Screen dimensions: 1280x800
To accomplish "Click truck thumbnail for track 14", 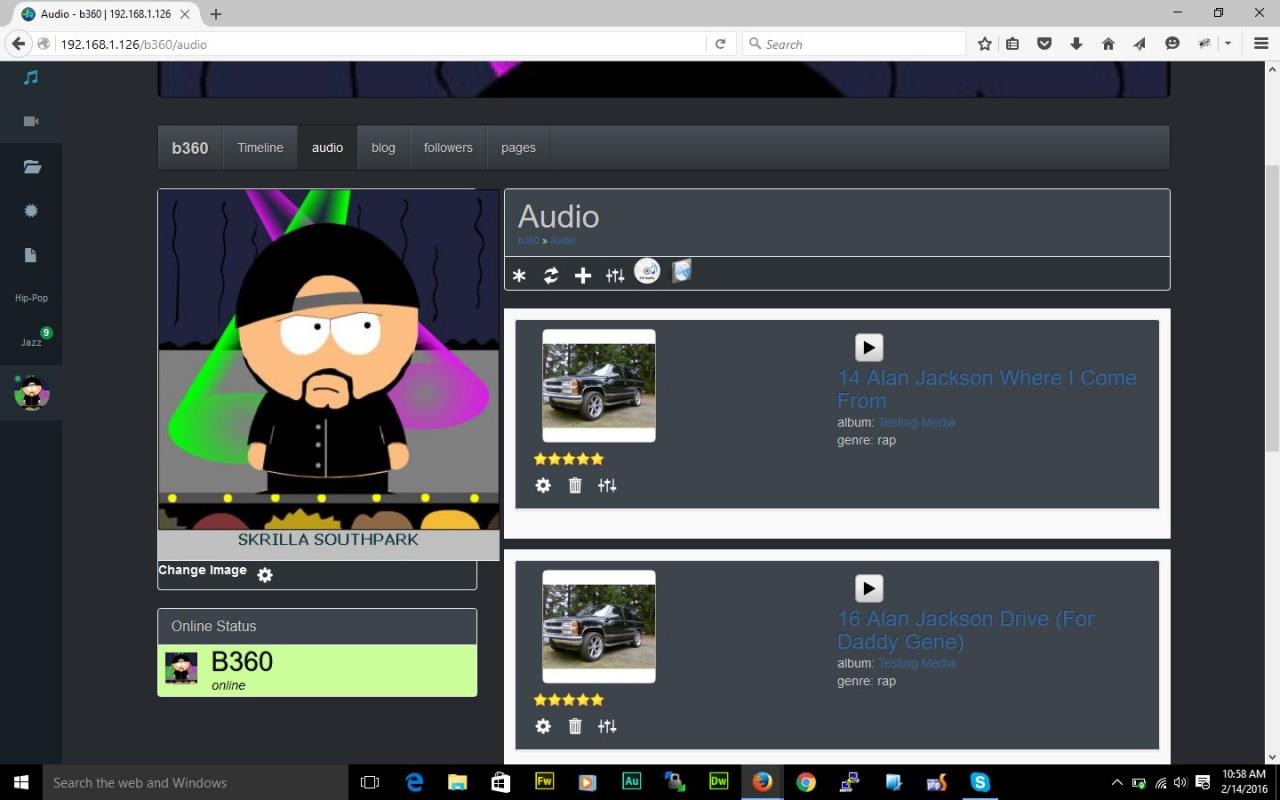I will pyautogui.click(x=599, y=386).
